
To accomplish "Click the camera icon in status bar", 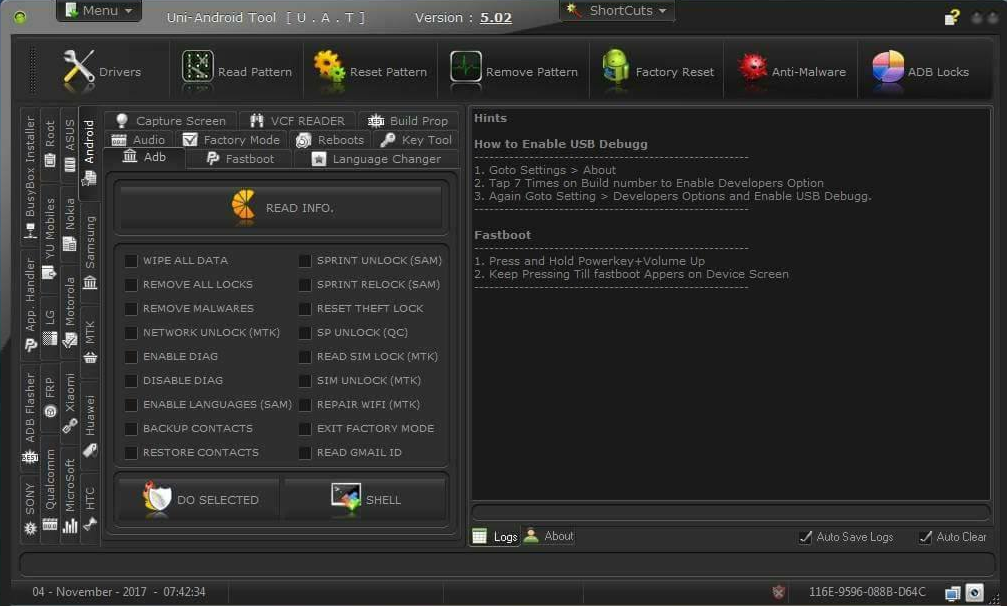I will 974,592.
